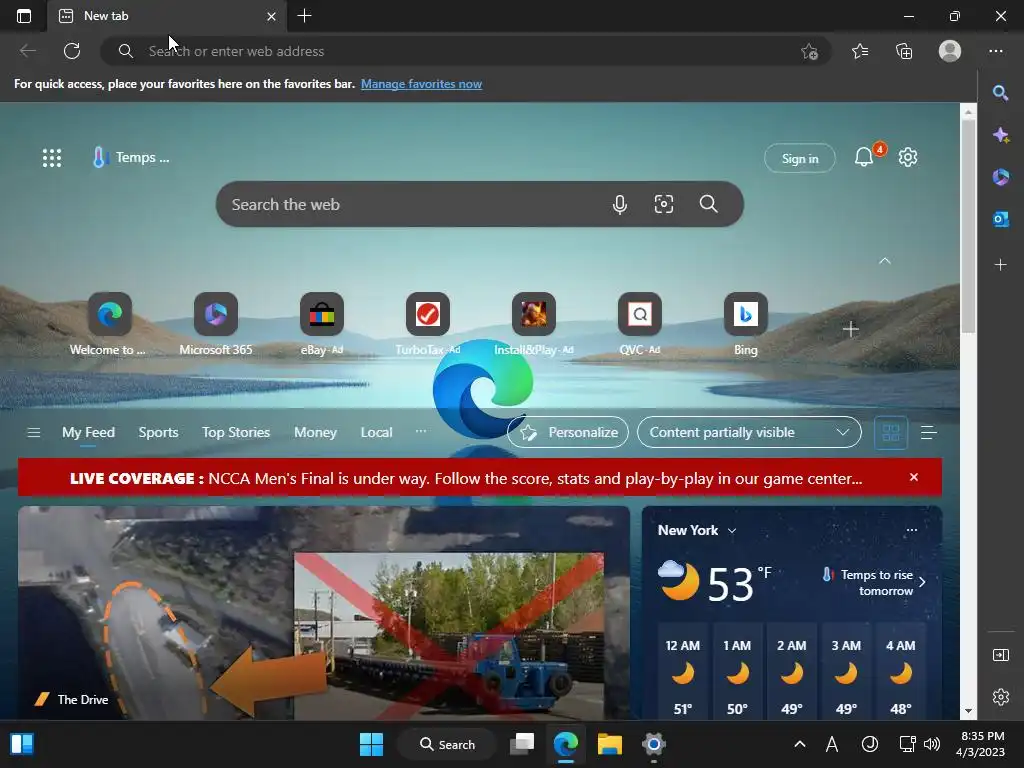Switch feed to list layout view
1024x768 pixels.
point(929,432)
